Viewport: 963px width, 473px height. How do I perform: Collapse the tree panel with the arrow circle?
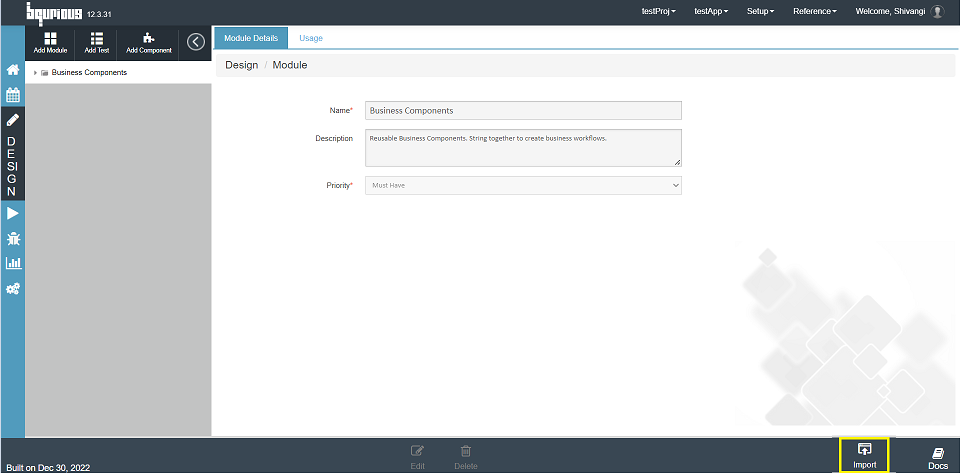coord(195,42)
